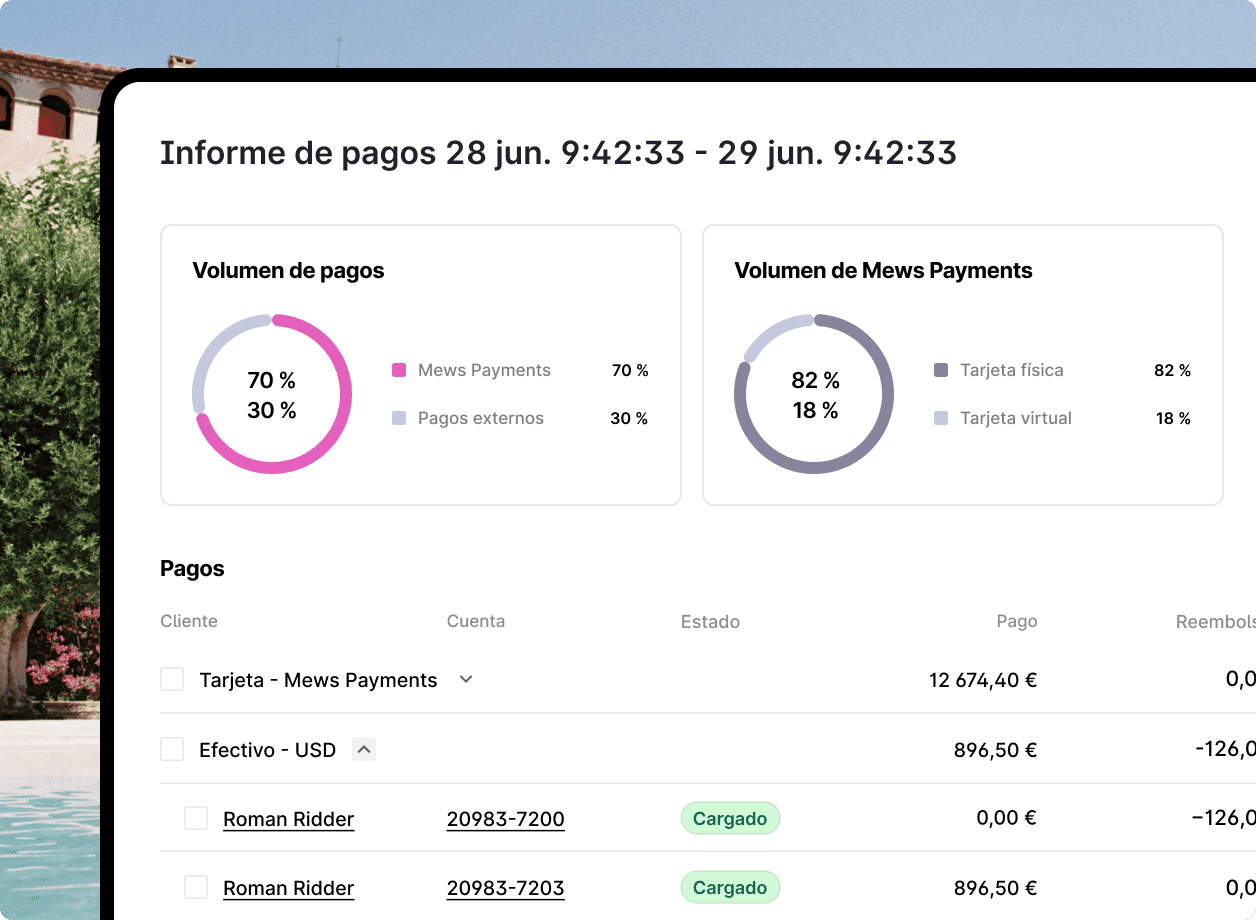Click the Cuenta column header
Viewport: 1256px width, 920px height.
476,621
